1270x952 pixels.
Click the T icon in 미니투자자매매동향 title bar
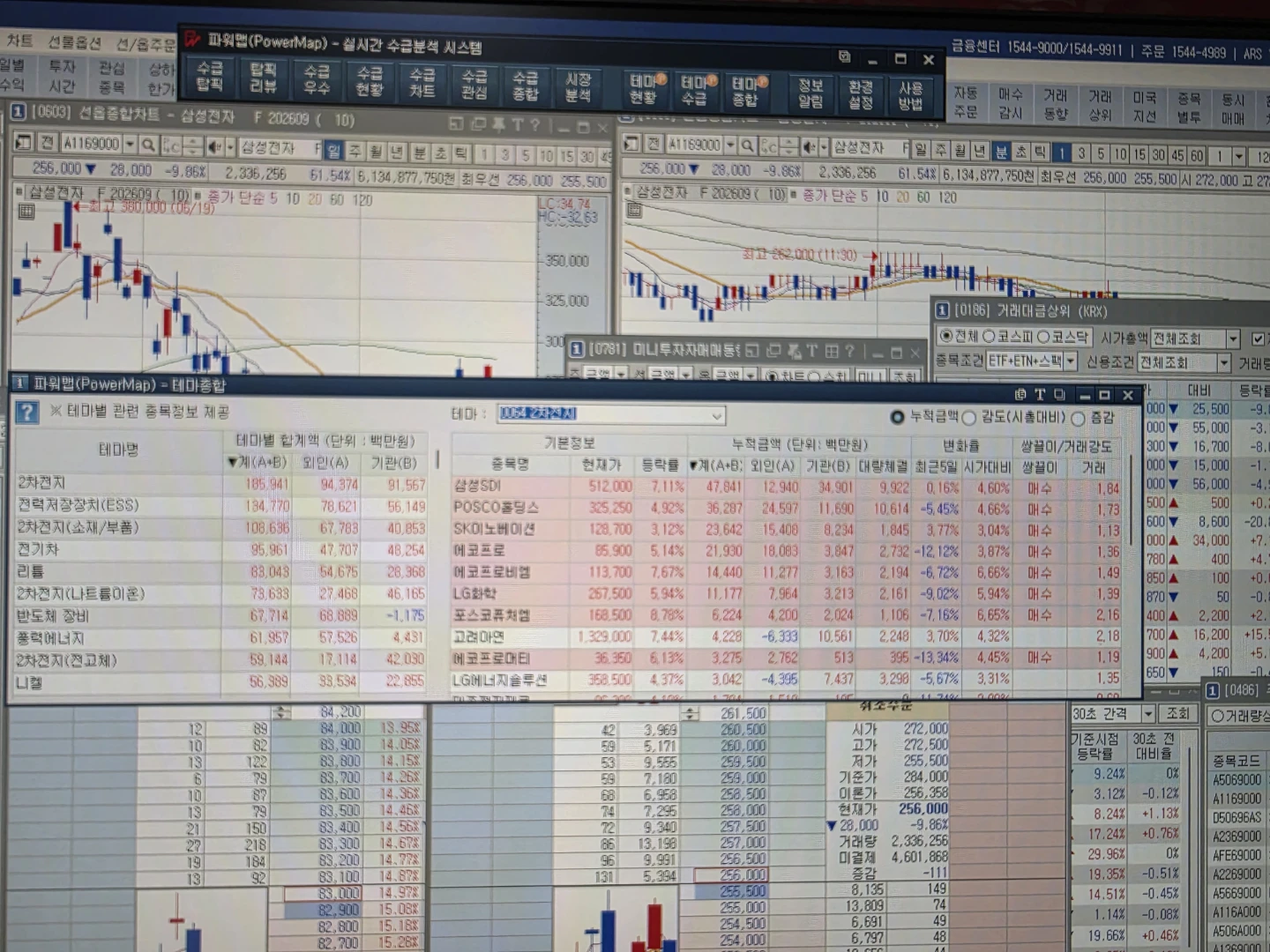(811, 351)
